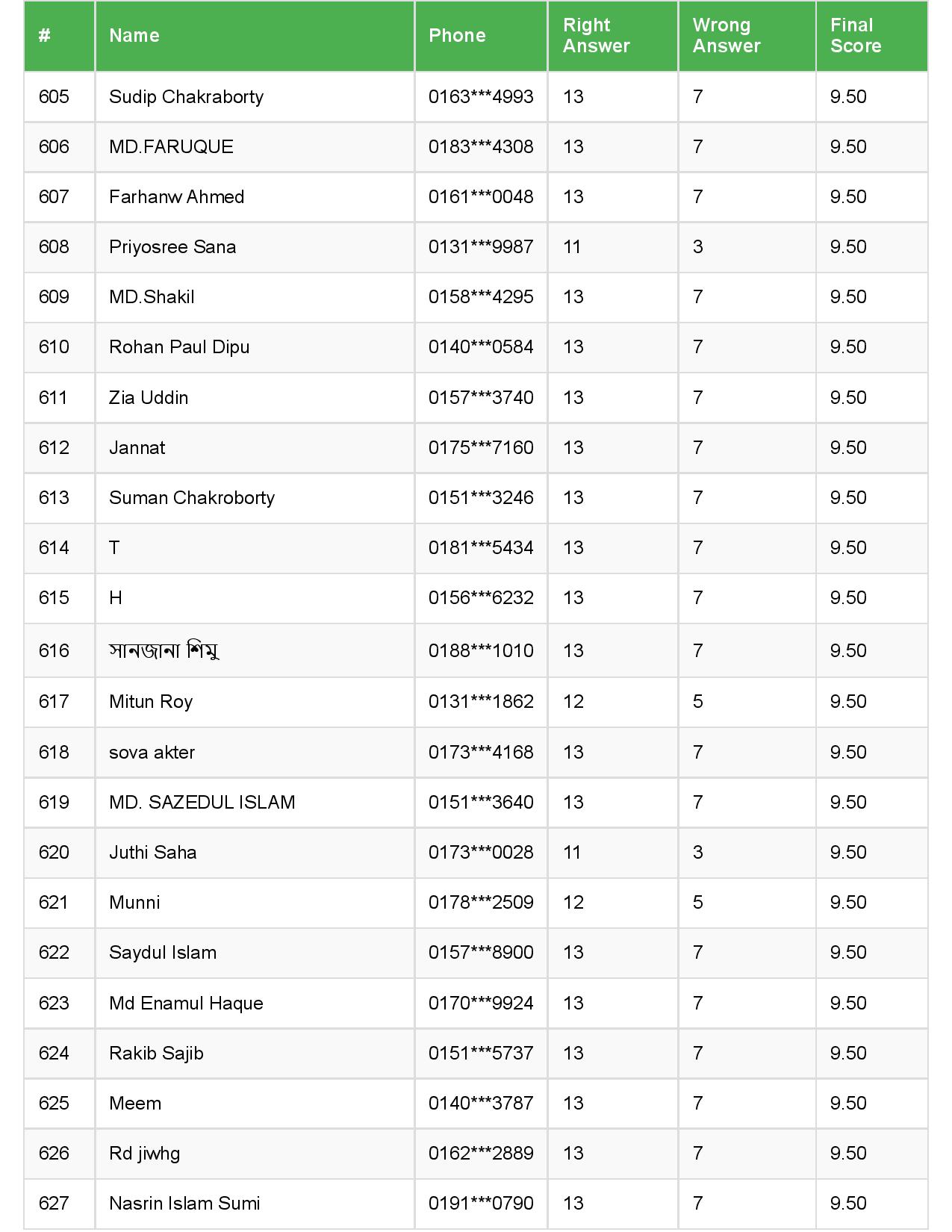952x1232 pixels.
Task: Click the Phone column header
Action: (x=457, y=36)
